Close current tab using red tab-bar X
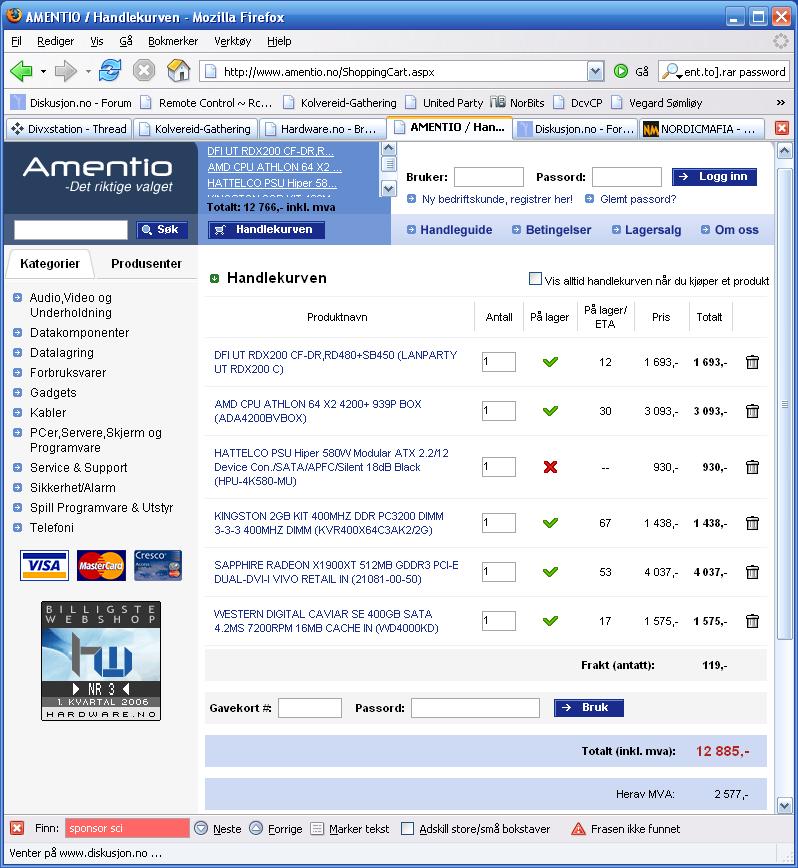Screen dimensions: 798x868 (x=781, y=128)
